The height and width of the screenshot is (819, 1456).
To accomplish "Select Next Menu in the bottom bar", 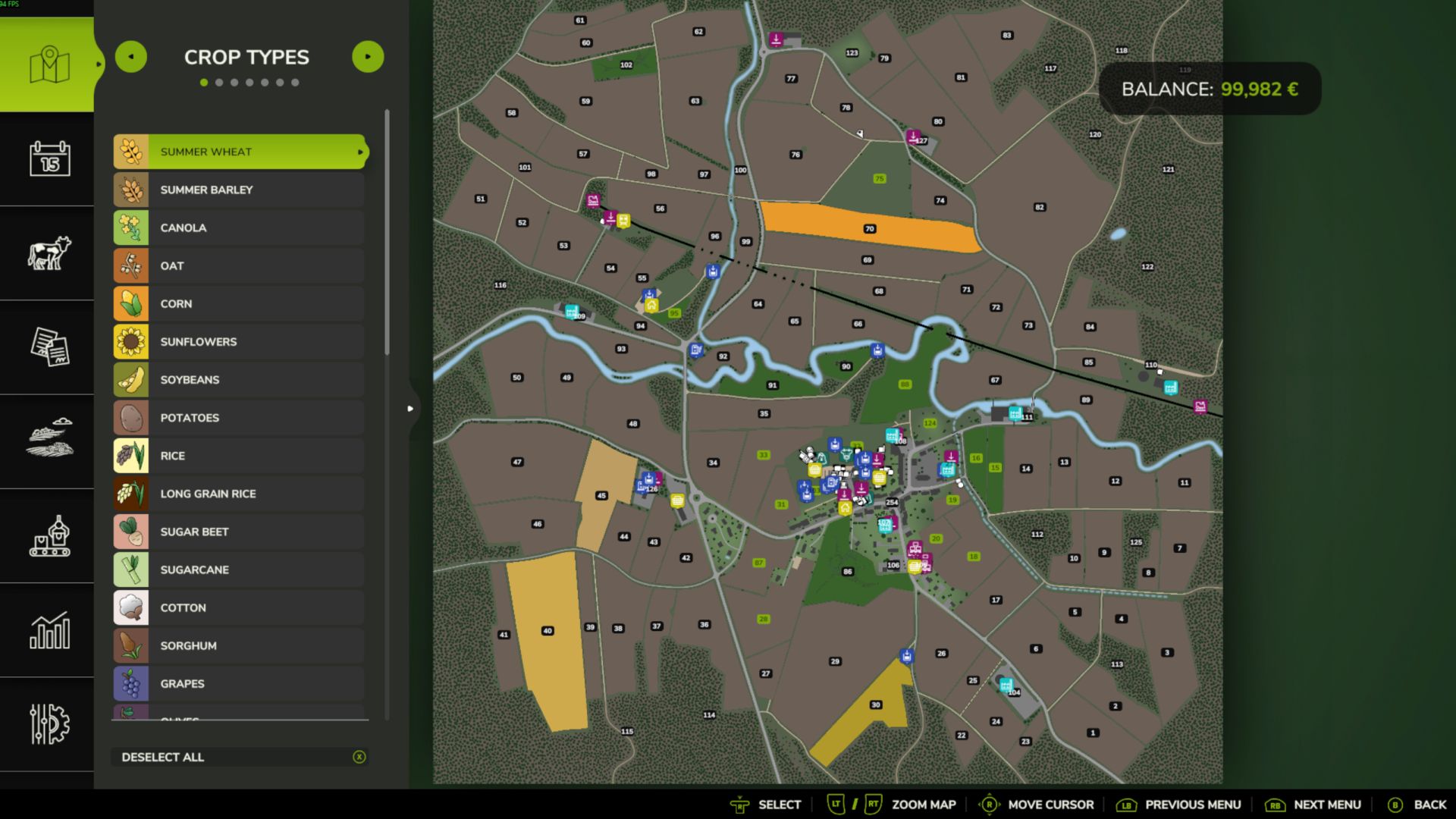I will click(x=1326, y=804).
